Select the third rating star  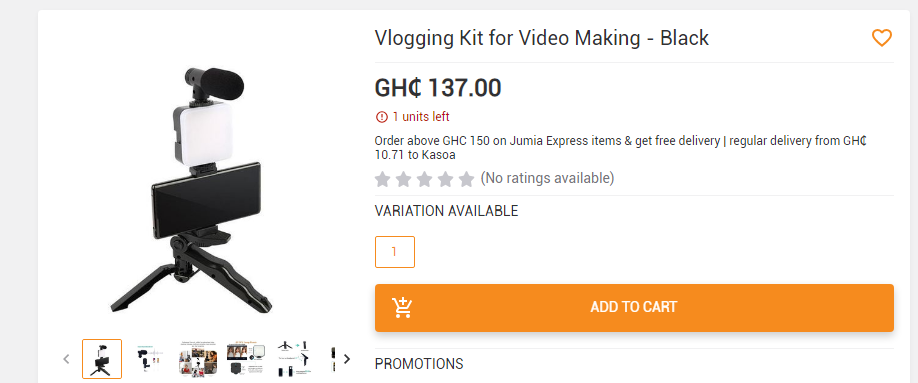(x=424, y=179)
